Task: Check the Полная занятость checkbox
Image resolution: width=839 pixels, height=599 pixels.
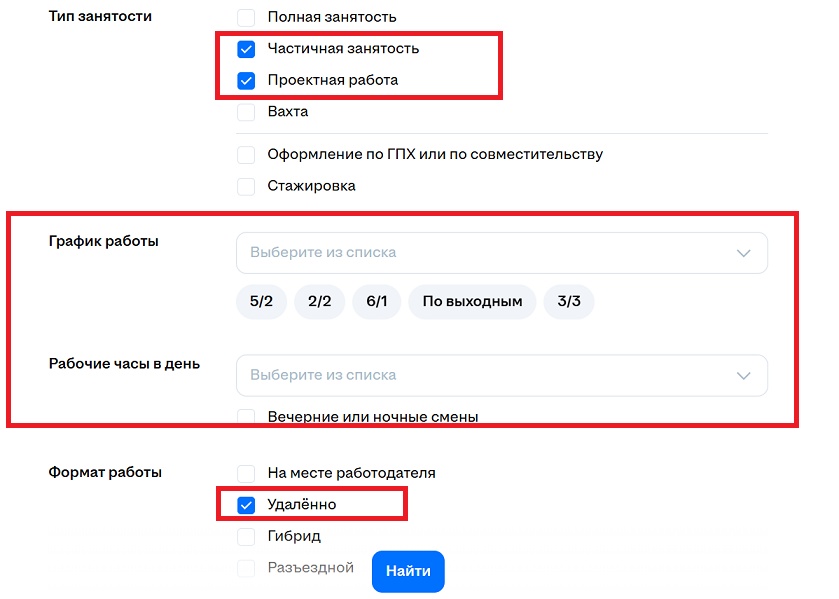Action: tap(246, 18)
